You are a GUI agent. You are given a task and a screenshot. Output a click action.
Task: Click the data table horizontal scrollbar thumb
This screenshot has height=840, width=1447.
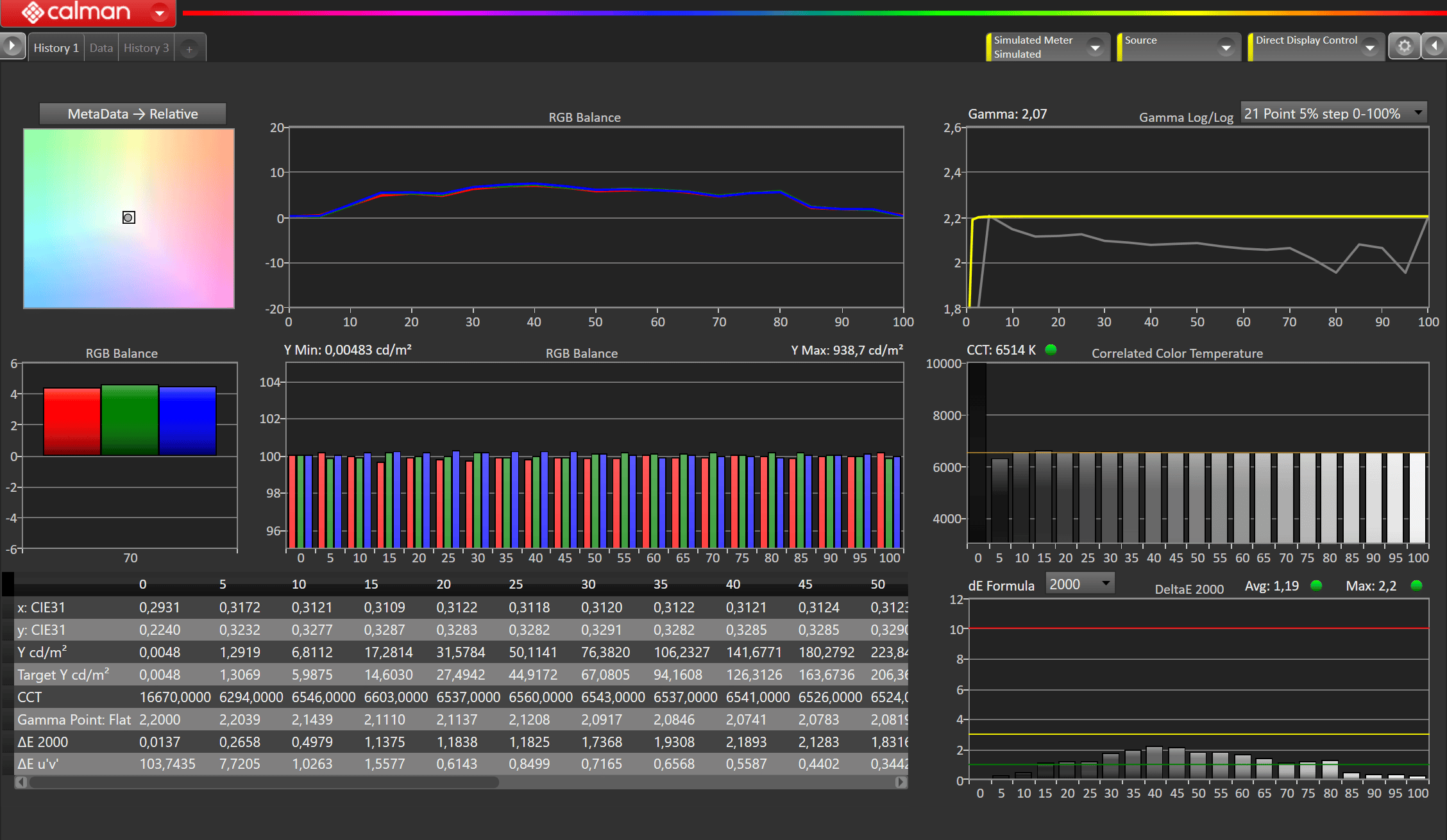263,782
